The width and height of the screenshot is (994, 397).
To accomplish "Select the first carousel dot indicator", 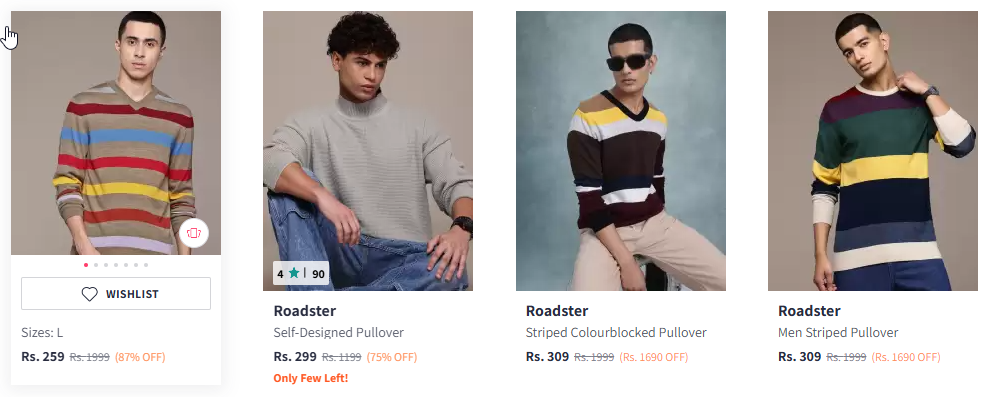I will click(86, 265).
